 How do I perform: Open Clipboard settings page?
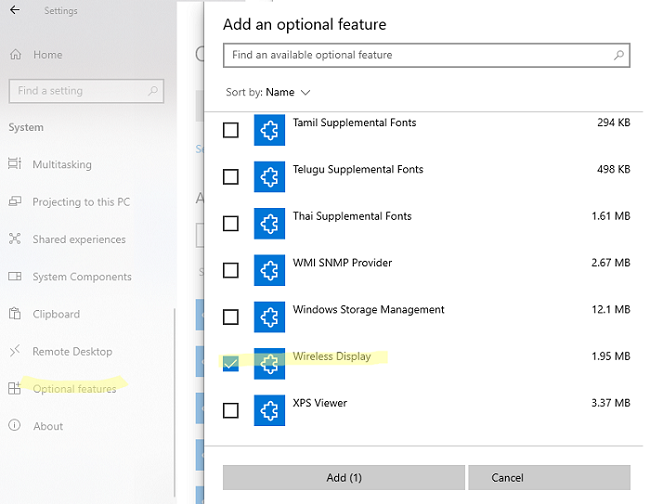coord(56,314)
